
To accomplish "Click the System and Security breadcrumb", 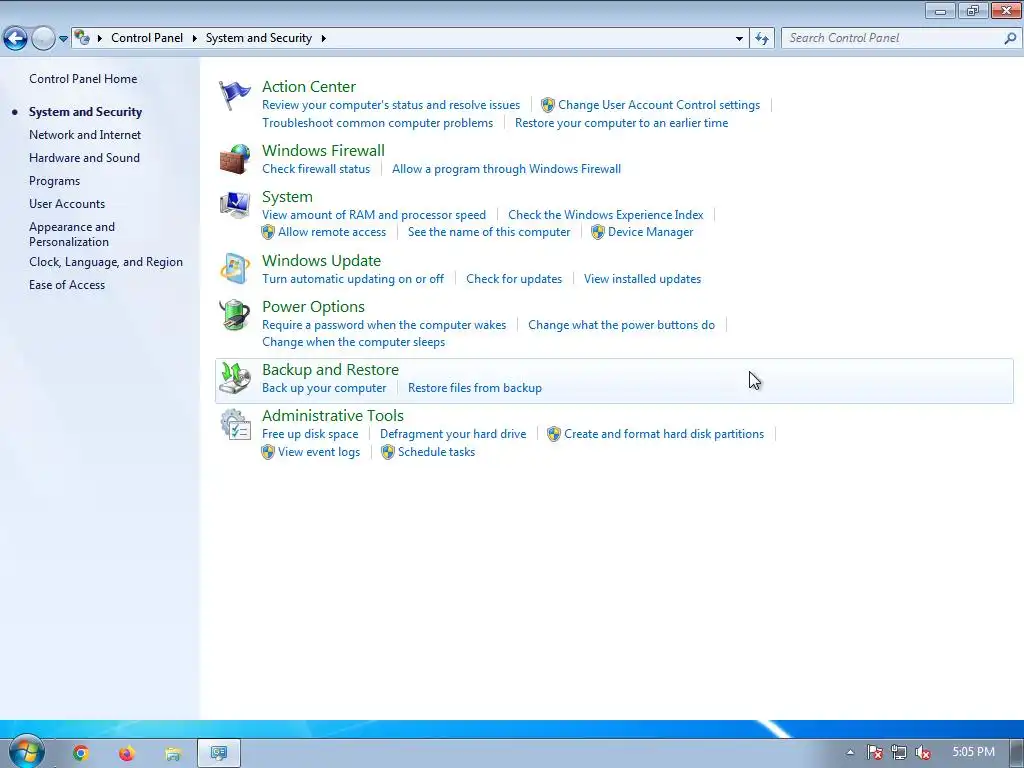I will click(x=259, y=38).
